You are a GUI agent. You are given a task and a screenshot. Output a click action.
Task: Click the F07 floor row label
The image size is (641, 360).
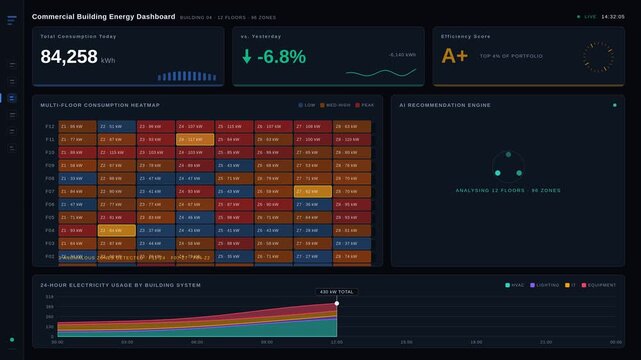pos(50,191)
